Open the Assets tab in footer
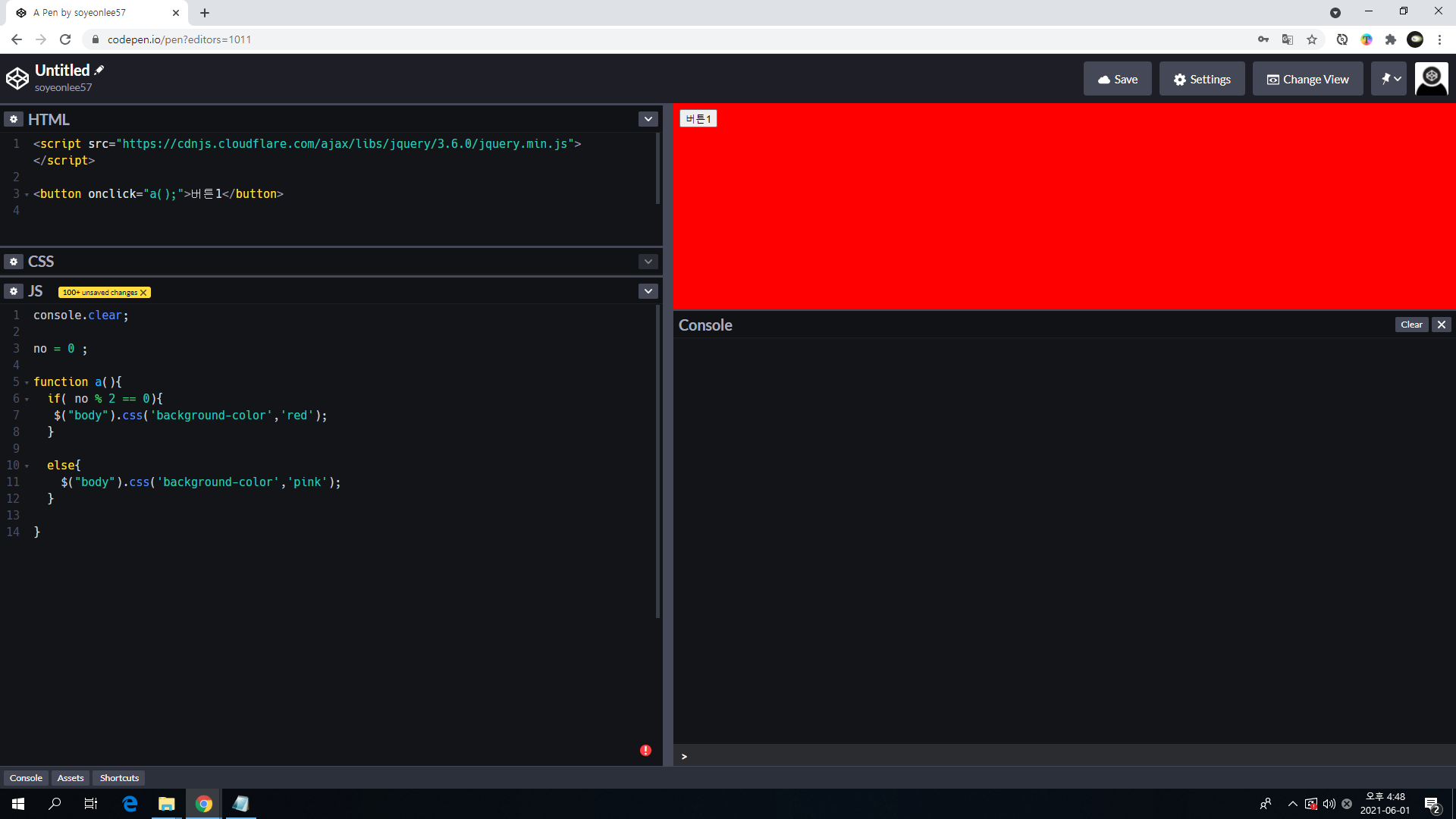This screenshot has width=1456, height=819. coord(71,778)
